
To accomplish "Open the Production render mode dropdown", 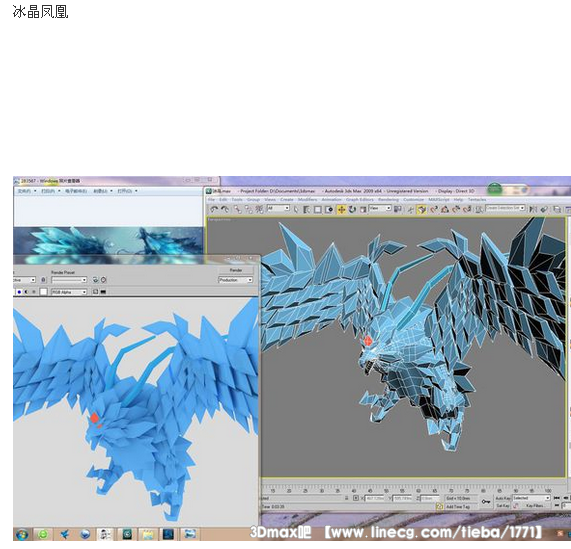I will tap(236, 280).
